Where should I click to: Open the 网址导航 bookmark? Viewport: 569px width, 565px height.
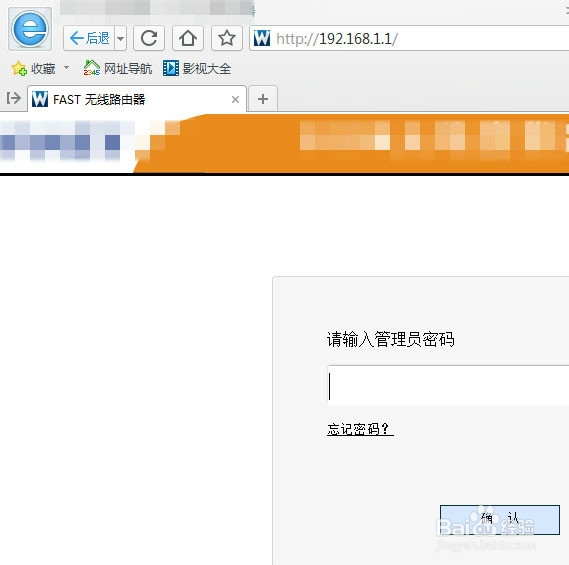pos(118,68)
